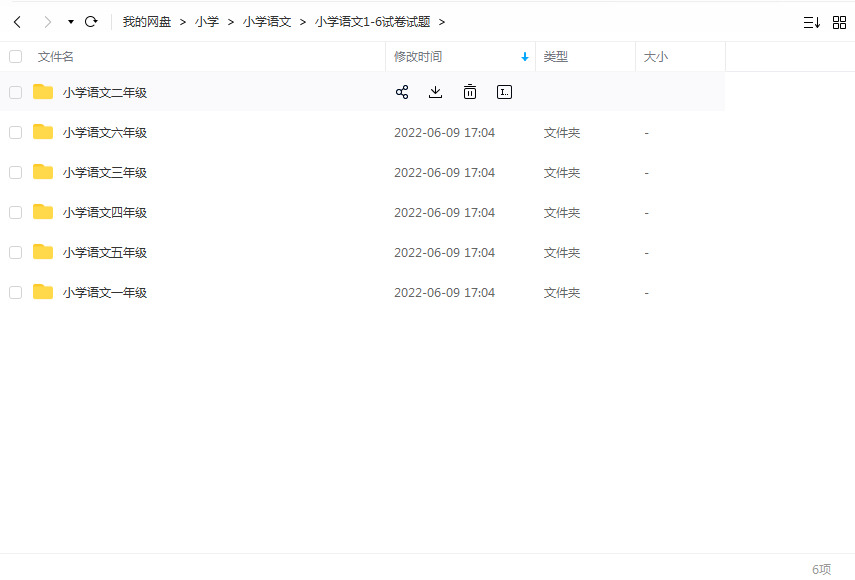Image resolution: width=855 pixels, height=580 pixels.
Task: Open folder name 小学语文二年级
Action: coord(105,93)
